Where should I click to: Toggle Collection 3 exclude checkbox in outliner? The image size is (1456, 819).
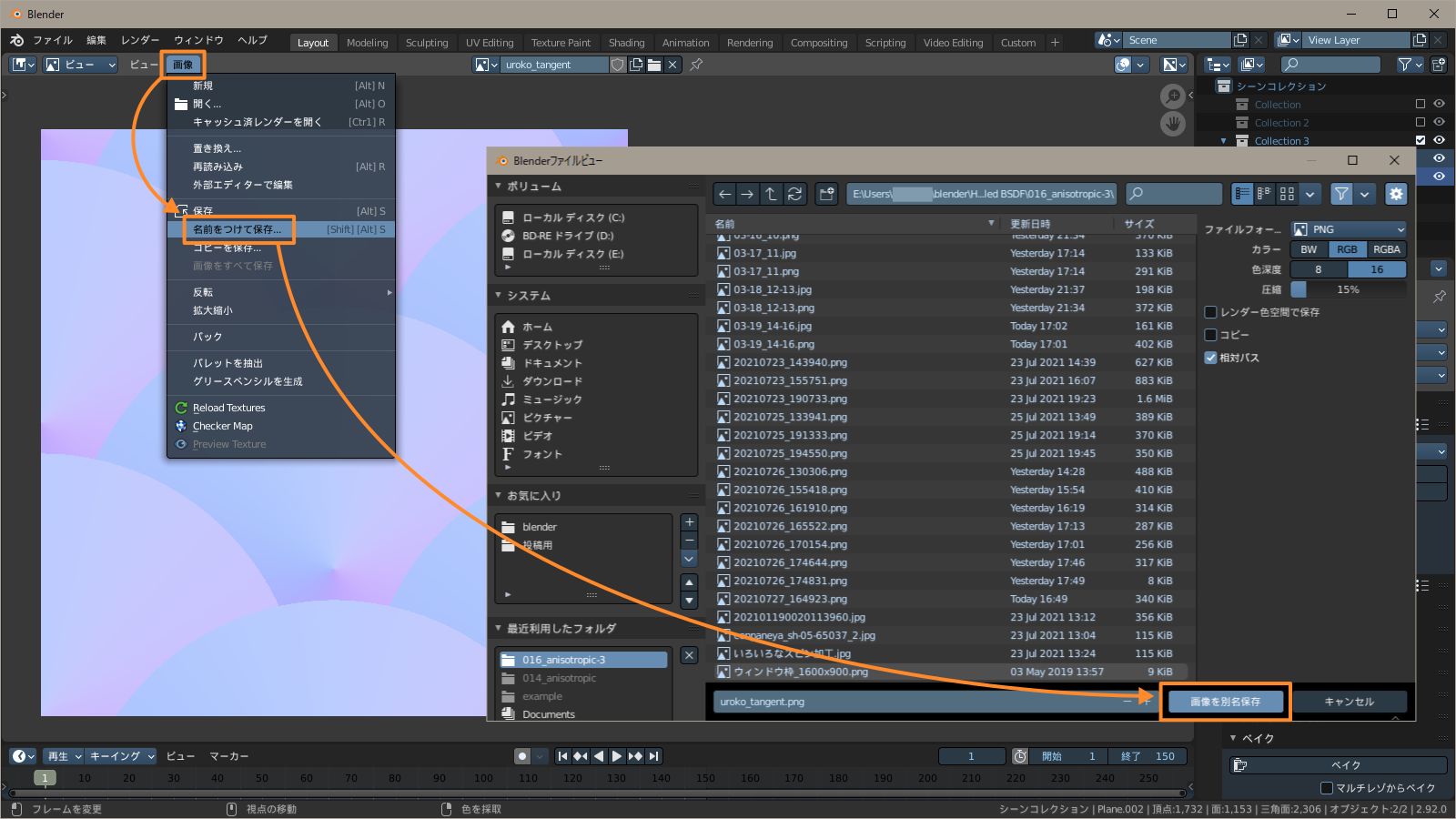click(x=1421, y=140)
